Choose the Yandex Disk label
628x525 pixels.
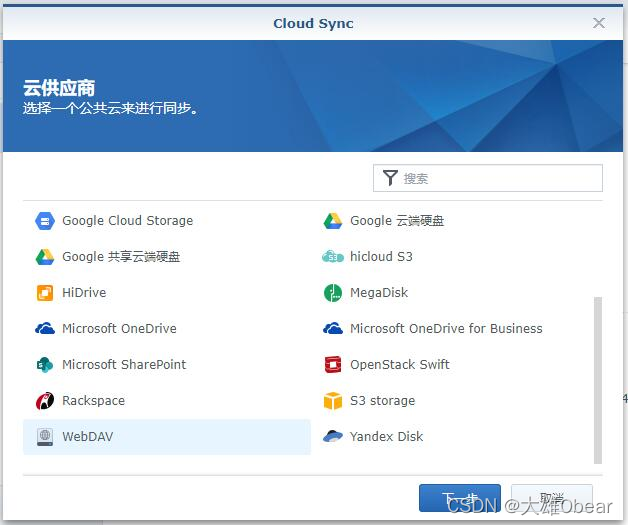[x=386, y=436]
